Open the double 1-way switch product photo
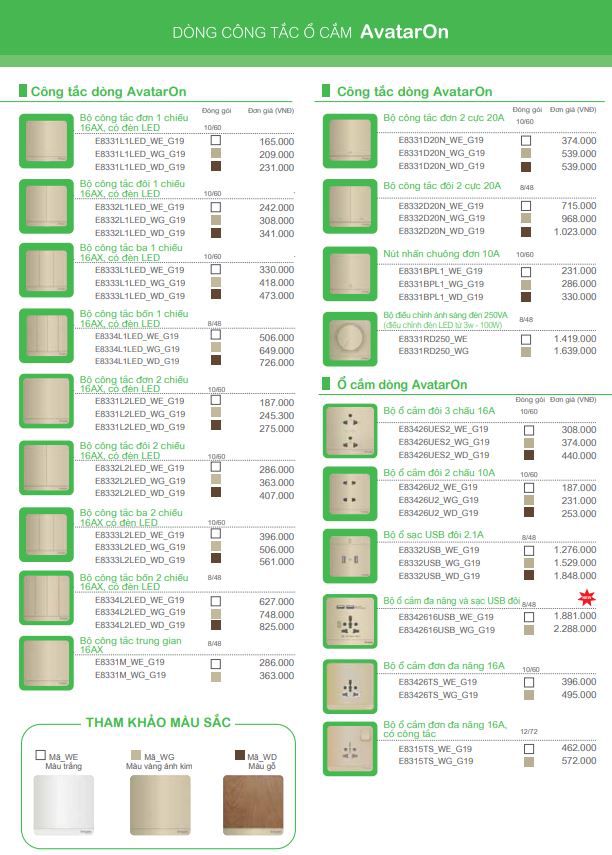 pos(46,206)
